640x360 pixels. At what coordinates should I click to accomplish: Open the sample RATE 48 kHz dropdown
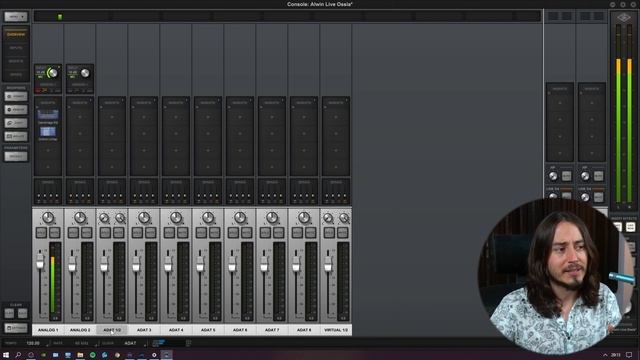click(x=82, y=343)
